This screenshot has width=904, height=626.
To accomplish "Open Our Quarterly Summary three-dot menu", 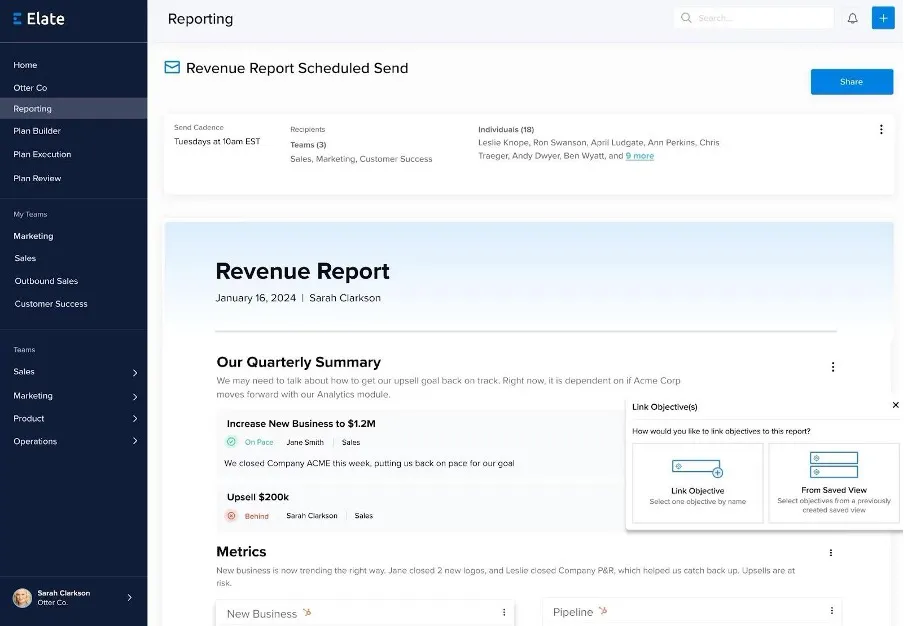I will [x=833, y=367].
